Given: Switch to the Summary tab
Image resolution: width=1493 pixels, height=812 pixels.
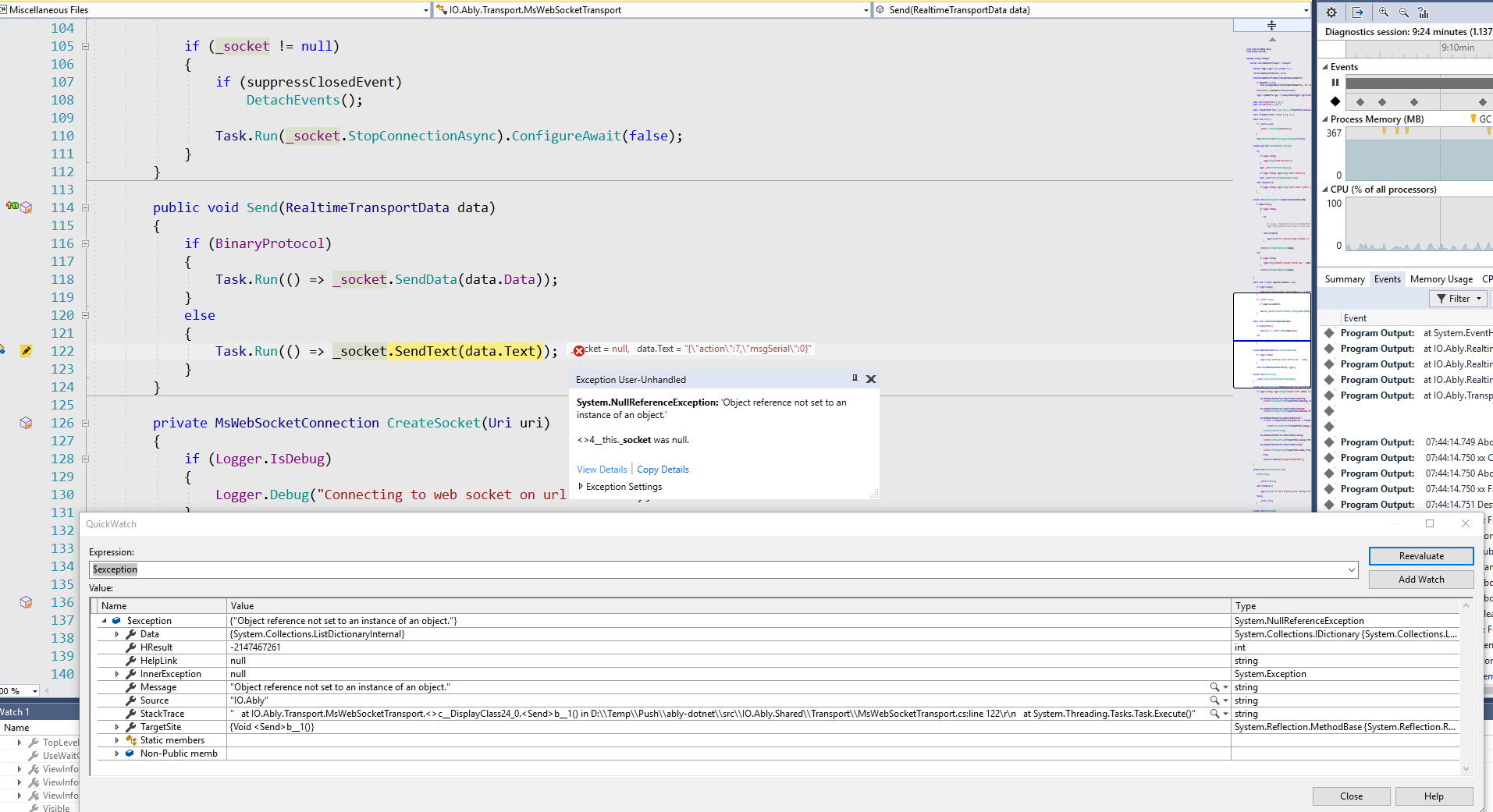Looking at the screenshot, I should point(1345,279).
